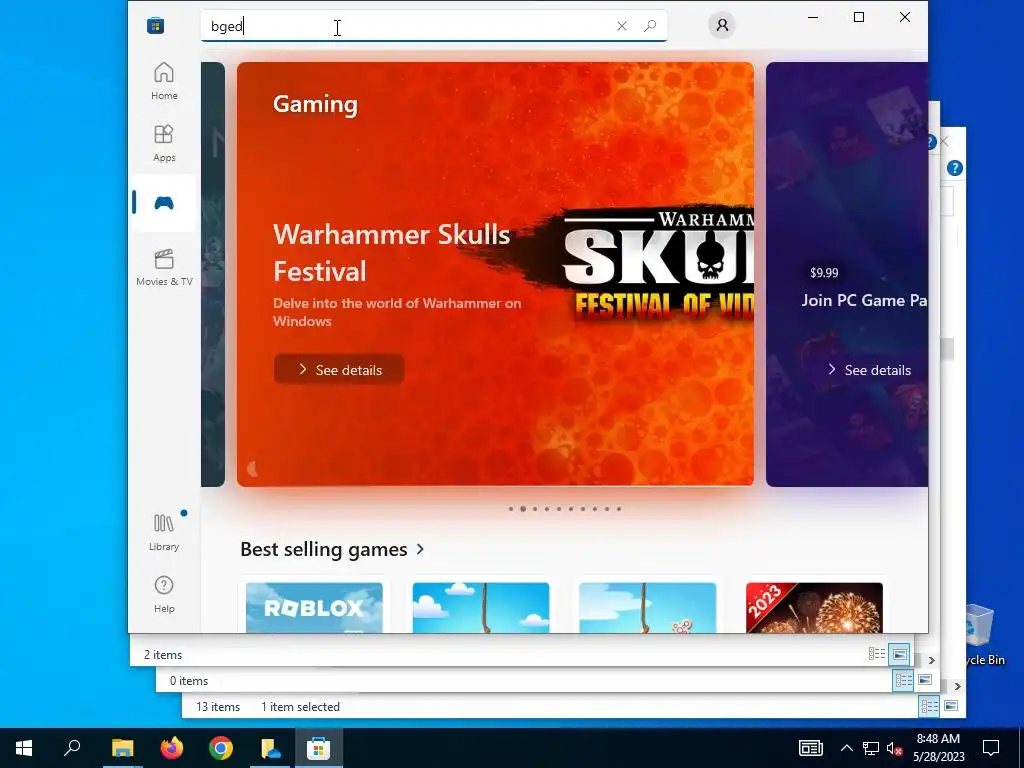Click the '2 items' status text

tap(163, 654)
